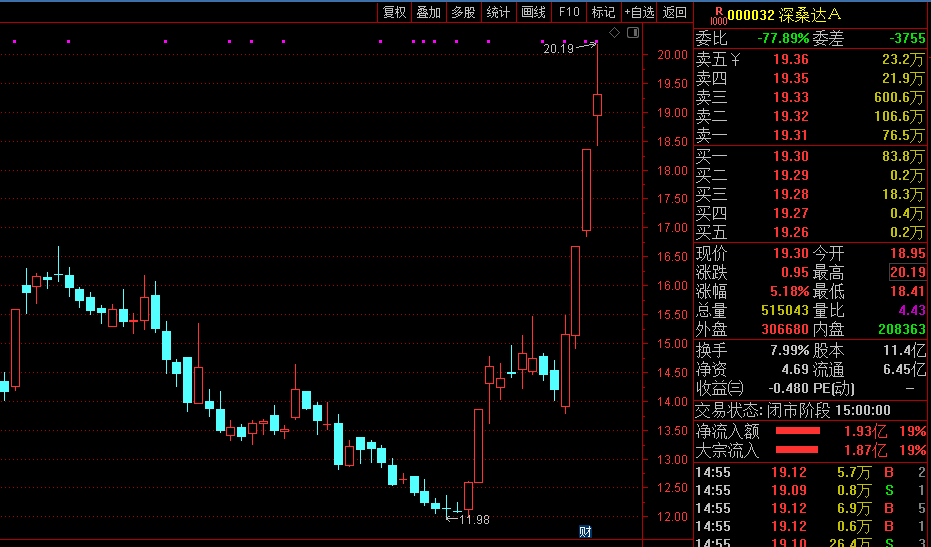Toggle the side panel layout icon
The width and height of the screenshot is (931, 547).
[x=633, y=33]
